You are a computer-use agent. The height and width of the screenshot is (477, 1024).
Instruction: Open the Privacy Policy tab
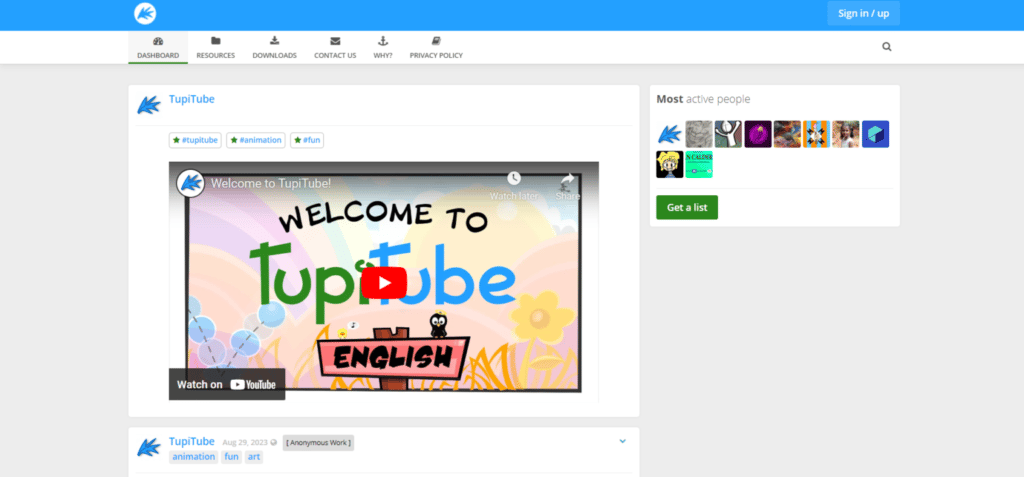point(436,47)
